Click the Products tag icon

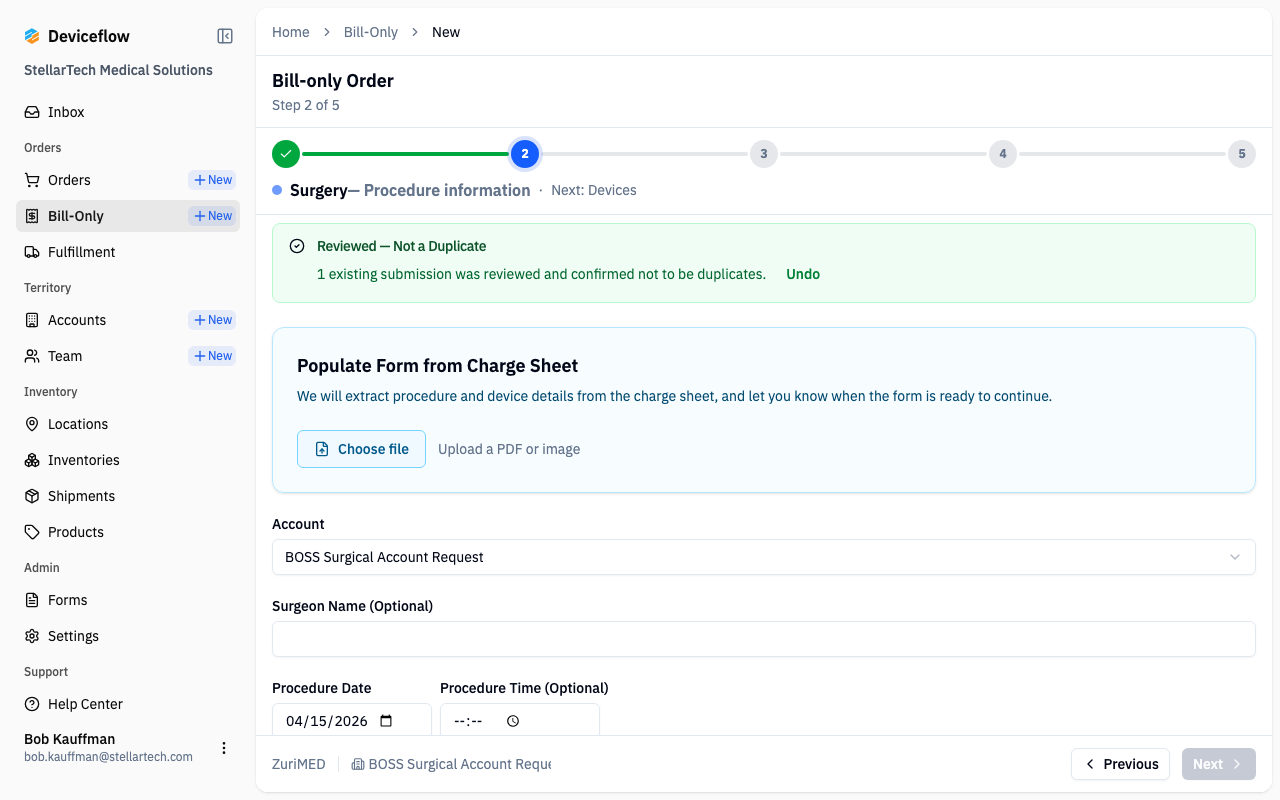[32, 532]
